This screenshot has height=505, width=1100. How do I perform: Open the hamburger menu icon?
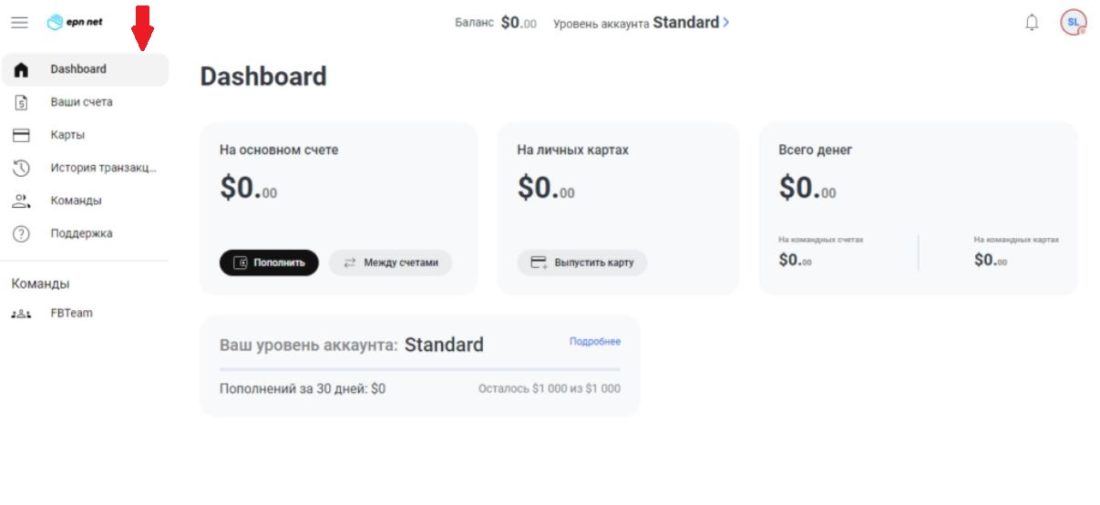click(x=20, y=22)
